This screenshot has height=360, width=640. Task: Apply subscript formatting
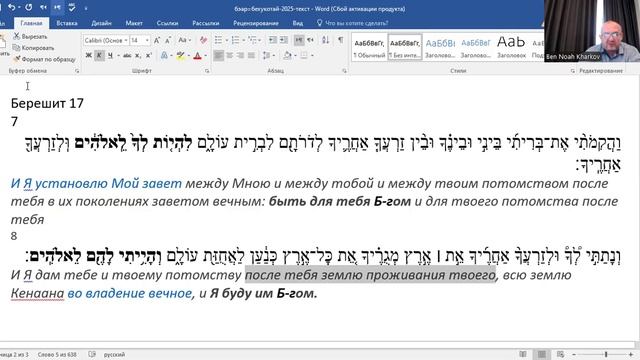(138, 55)
